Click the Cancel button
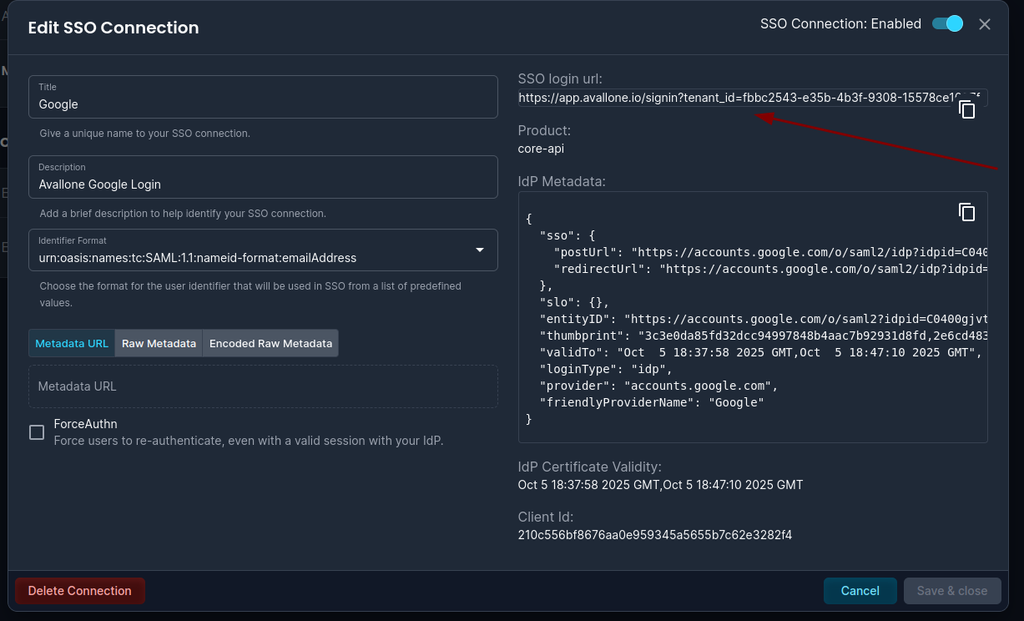Viewport: 1024px width, 621px height. pyautogui.click(x=859, y=591)
